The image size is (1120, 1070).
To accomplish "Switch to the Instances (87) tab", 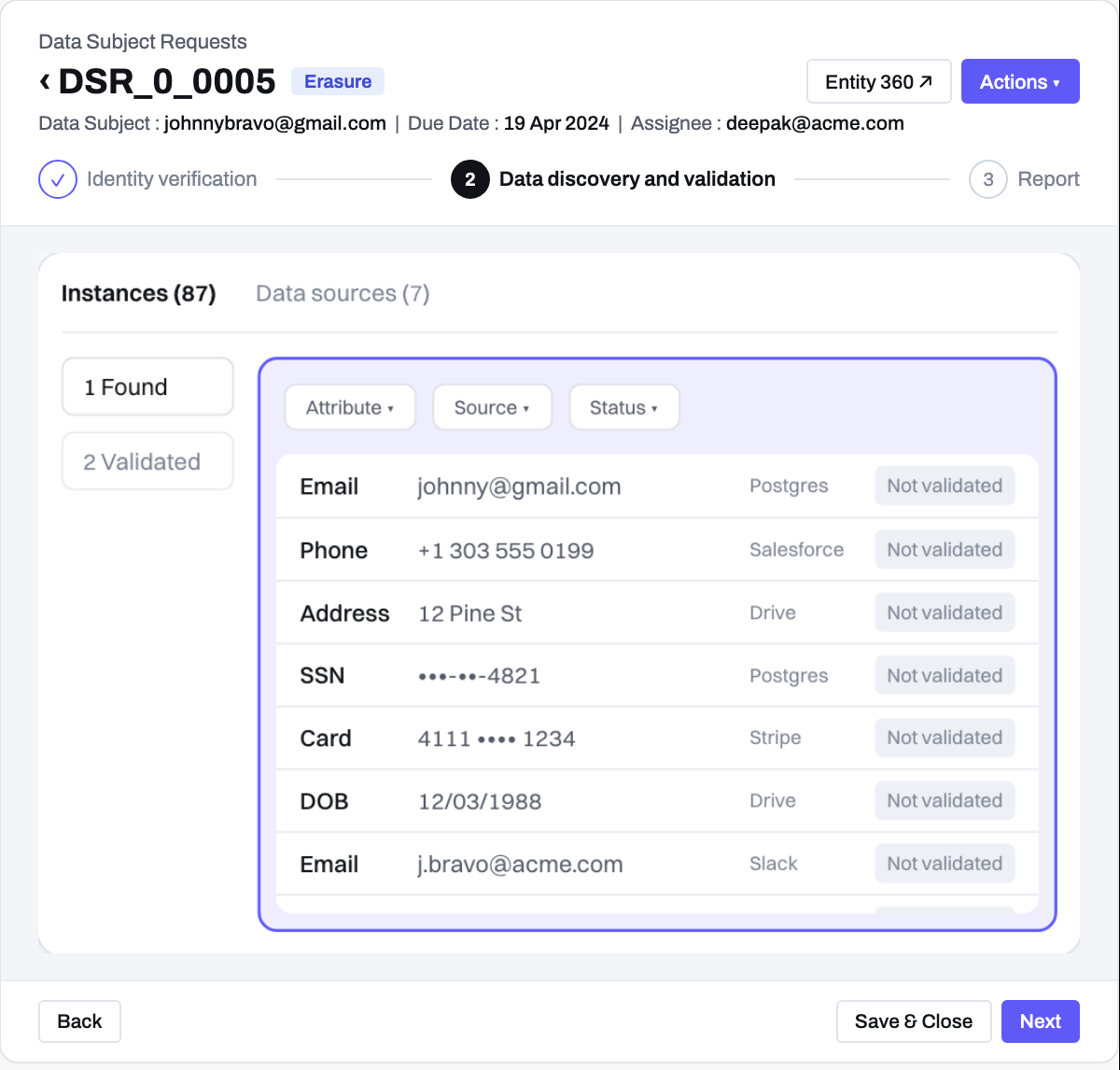I will tap(139, 293).
